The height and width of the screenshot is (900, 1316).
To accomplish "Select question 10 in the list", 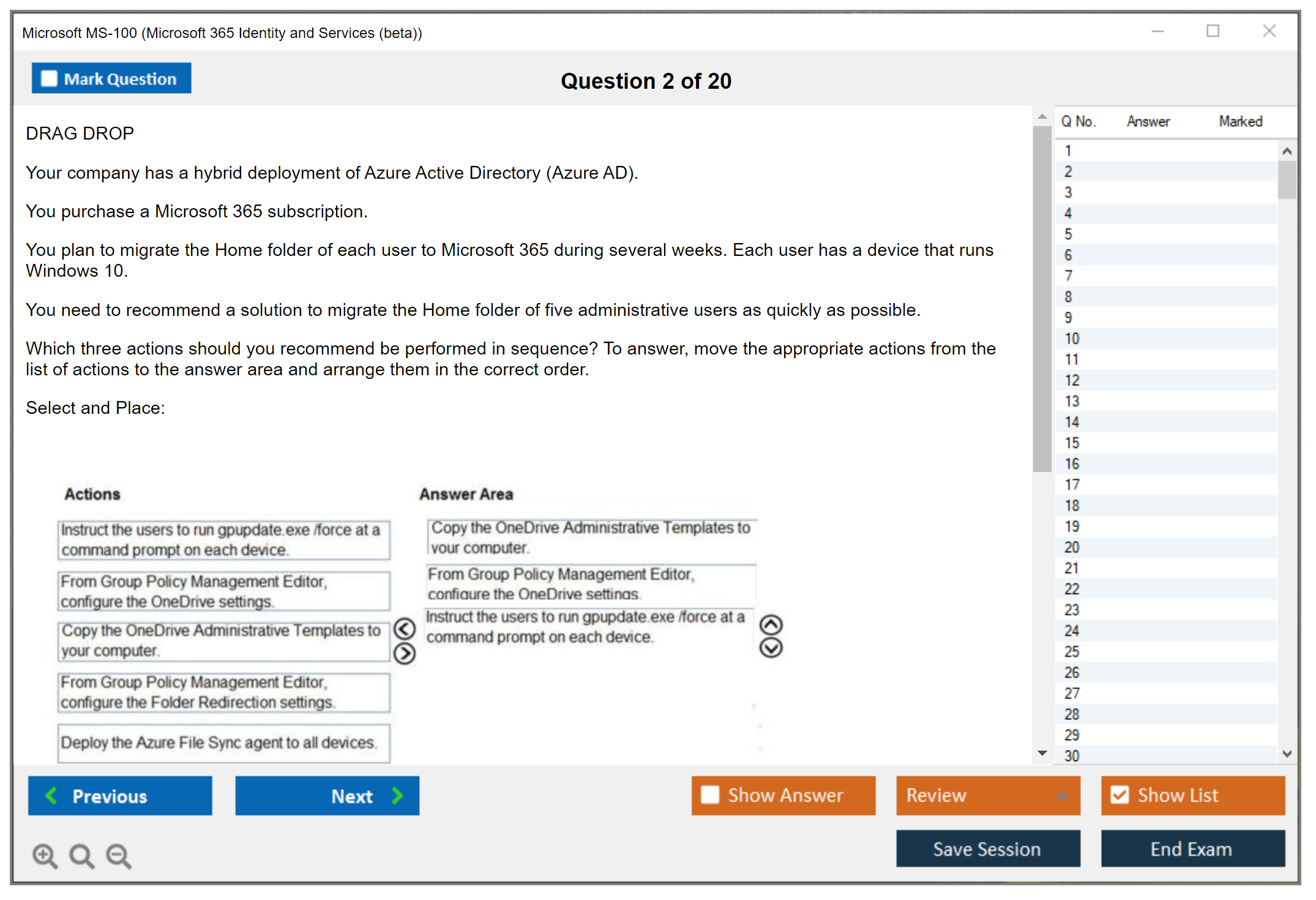I will point(1072,339).
